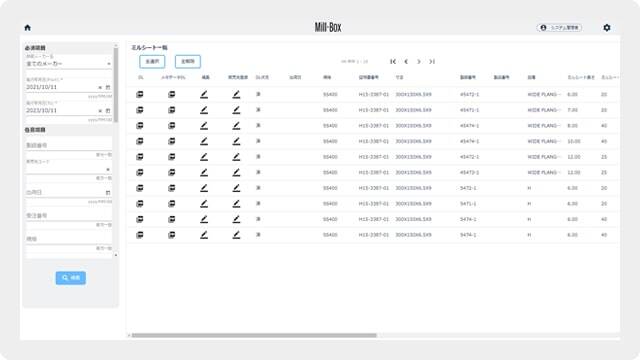Click the download icon in the first row's DL column
The height and width of the screenshot is (360, 640).
(x=140, y=94)
